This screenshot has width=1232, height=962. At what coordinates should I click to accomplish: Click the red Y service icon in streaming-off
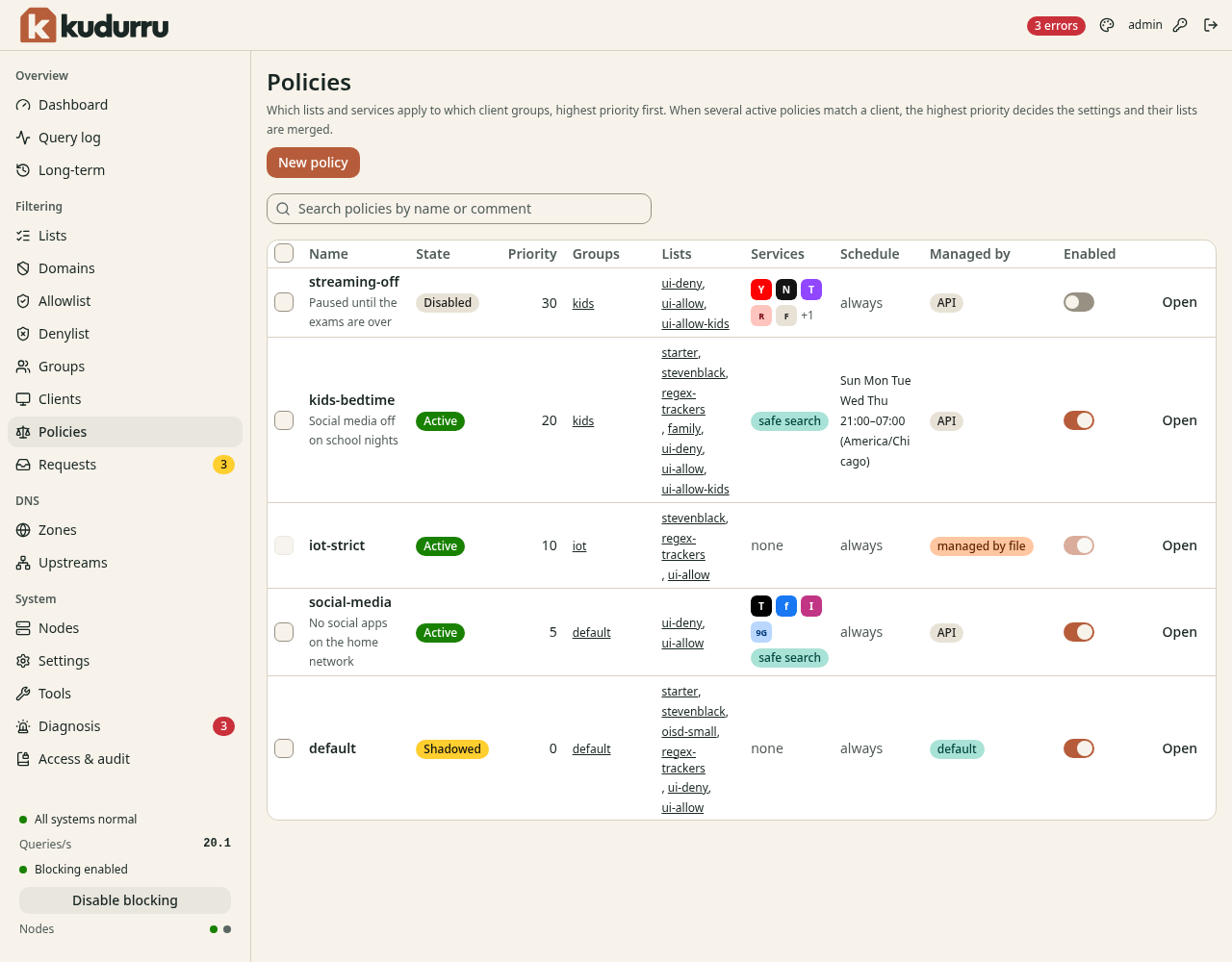tap(761, 289)
